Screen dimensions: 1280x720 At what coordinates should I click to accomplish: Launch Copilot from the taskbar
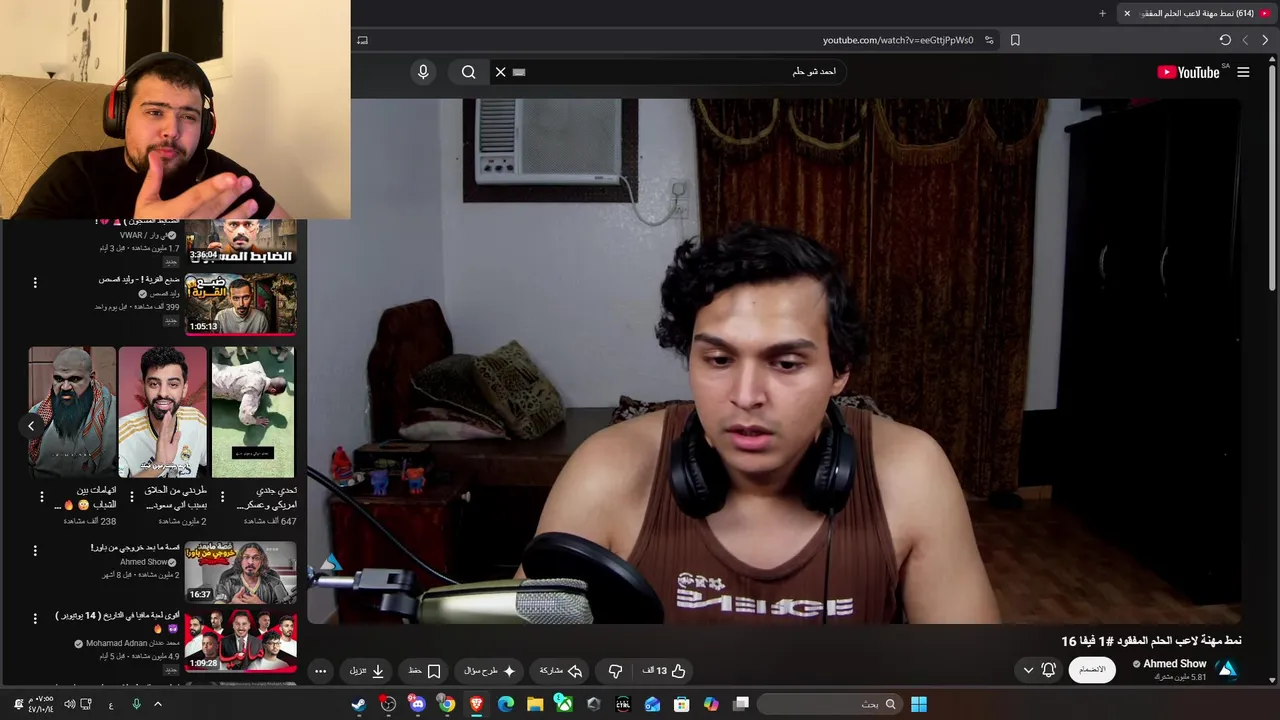[711, 704]
